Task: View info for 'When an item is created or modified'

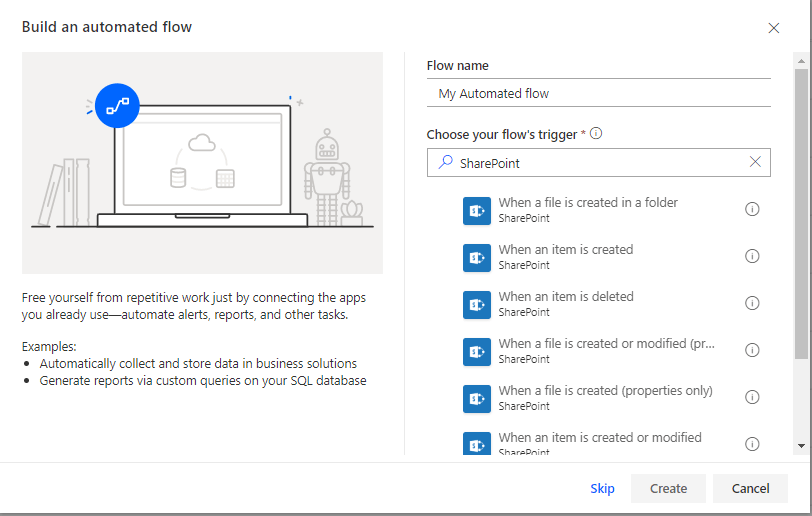Action: coord(752,444)
